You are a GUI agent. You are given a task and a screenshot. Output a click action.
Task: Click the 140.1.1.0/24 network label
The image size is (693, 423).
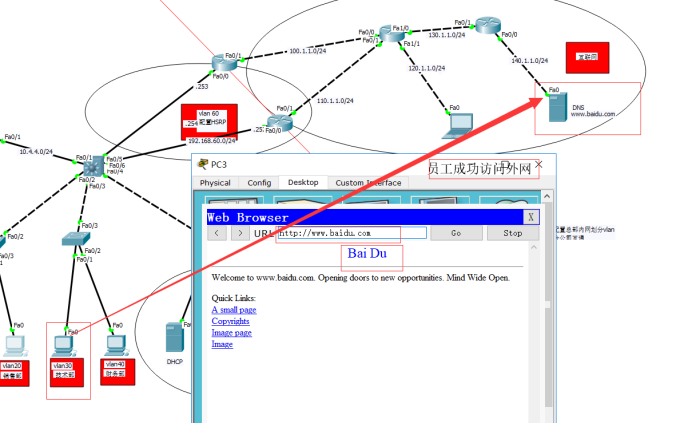(x=529, y=61)
